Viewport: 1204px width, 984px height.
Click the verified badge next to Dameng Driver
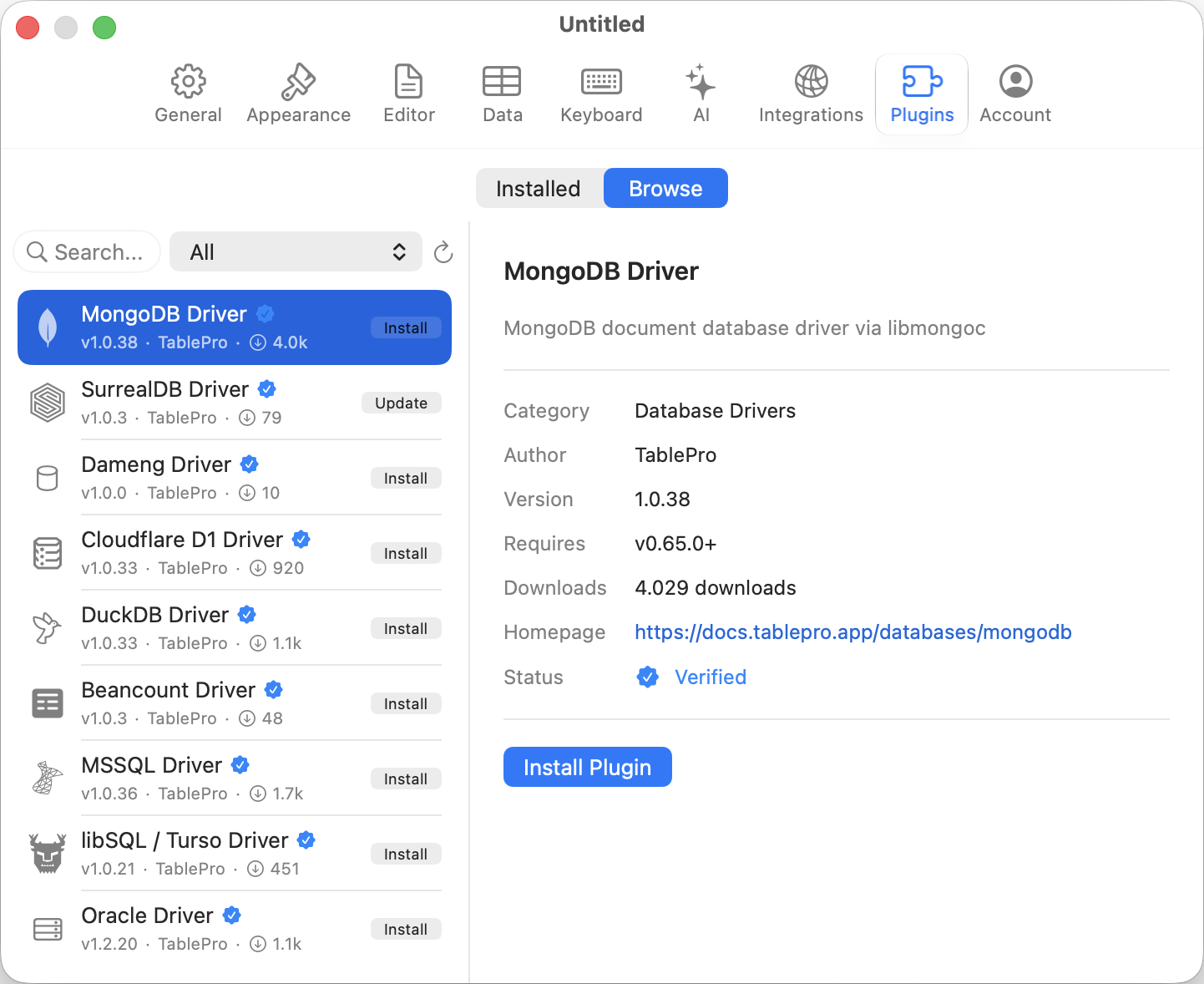click(x=250, y=464)
